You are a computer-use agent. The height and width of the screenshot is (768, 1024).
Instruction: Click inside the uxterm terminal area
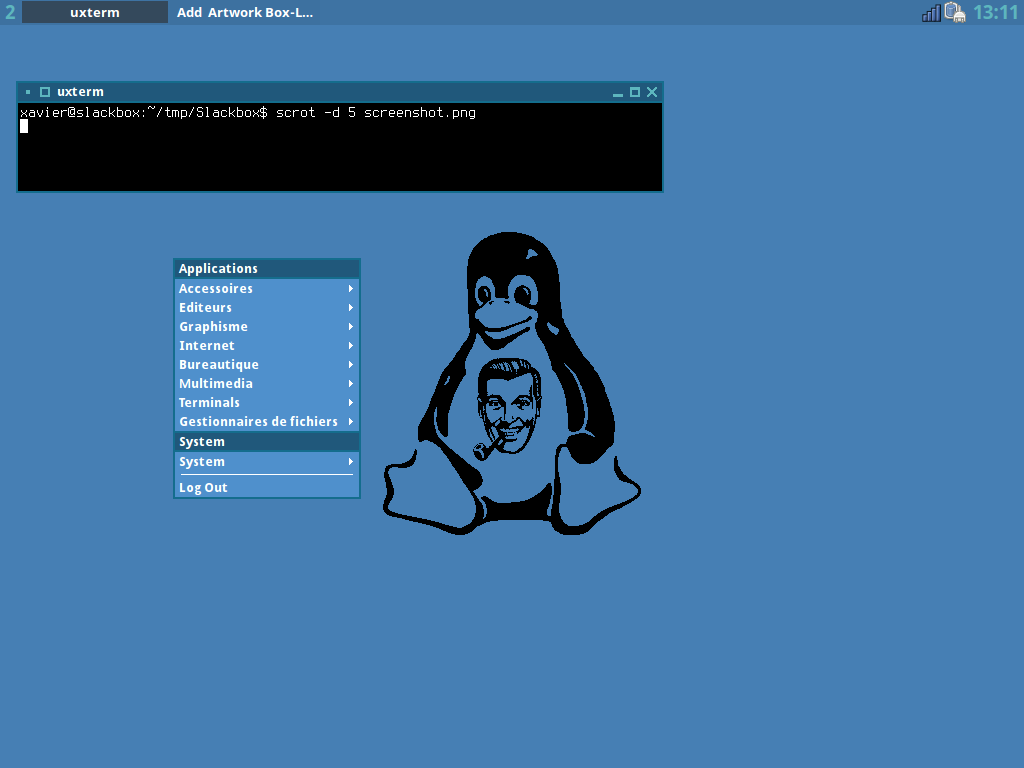coord(340,147)
